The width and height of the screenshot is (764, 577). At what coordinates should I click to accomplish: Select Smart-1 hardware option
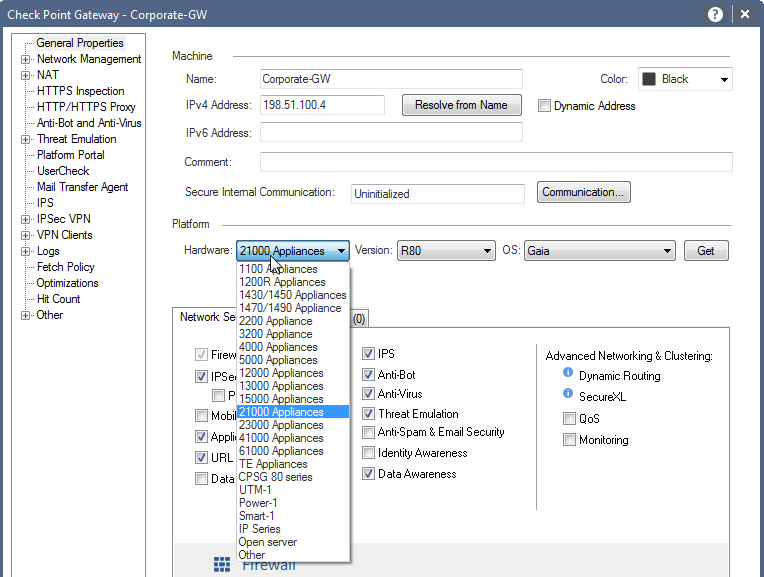point(293,516)
